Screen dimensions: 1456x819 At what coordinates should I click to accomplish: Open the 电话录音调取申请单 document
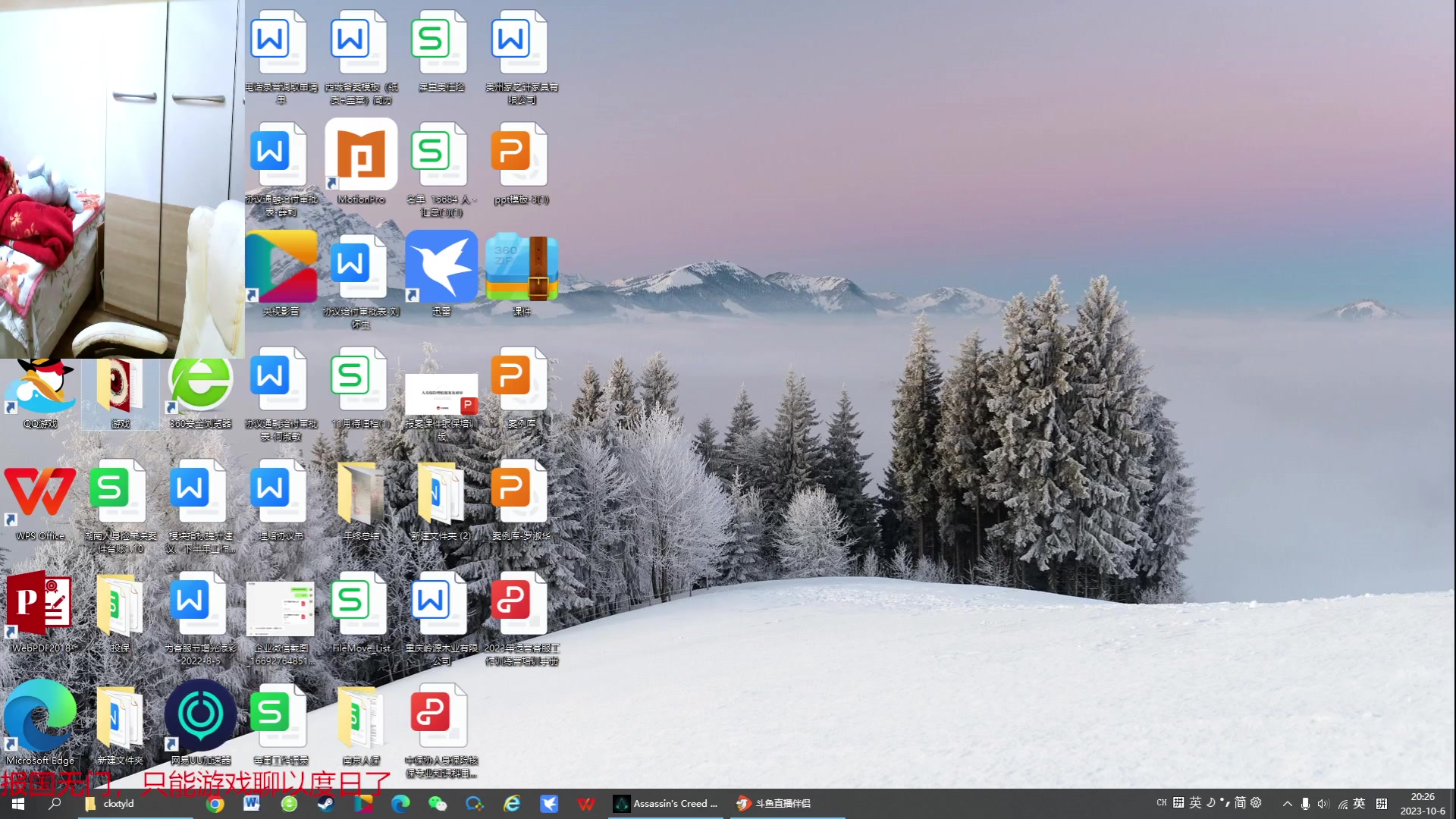pyautogui.click(x=281, y=56)
